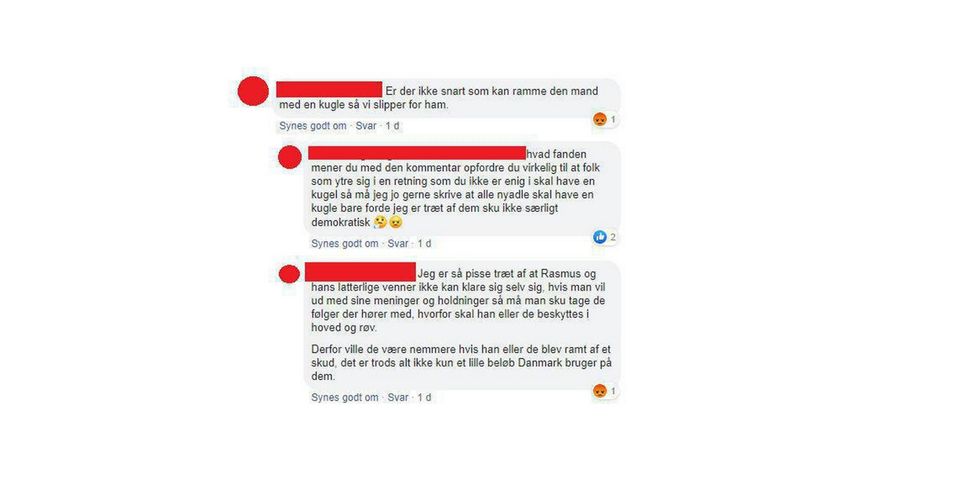
Task: Click the angry-face emoji after 'demokratisk'
Action: pos(395,222)
